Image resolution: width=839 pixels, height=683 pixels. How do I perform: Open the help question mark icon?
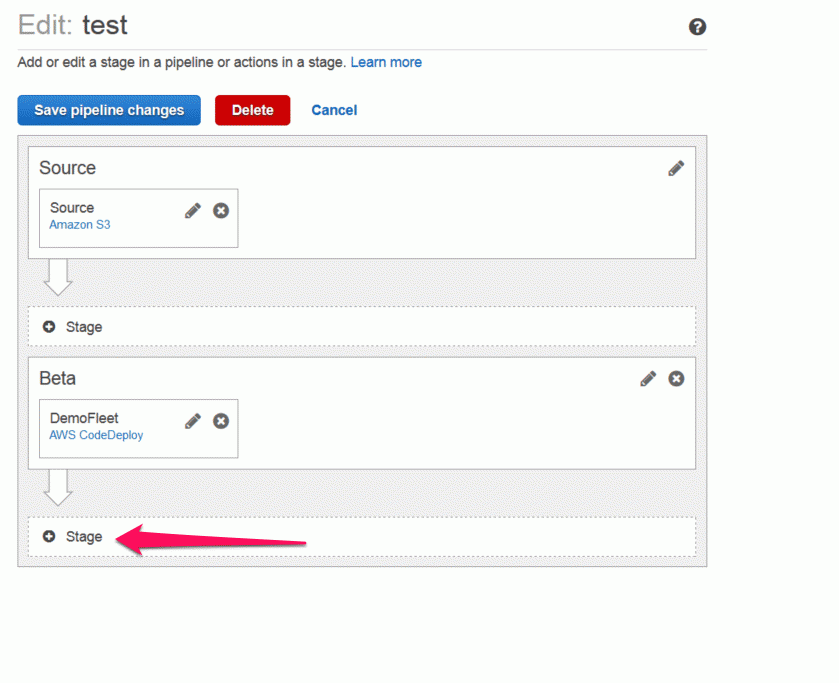point(697,27)
